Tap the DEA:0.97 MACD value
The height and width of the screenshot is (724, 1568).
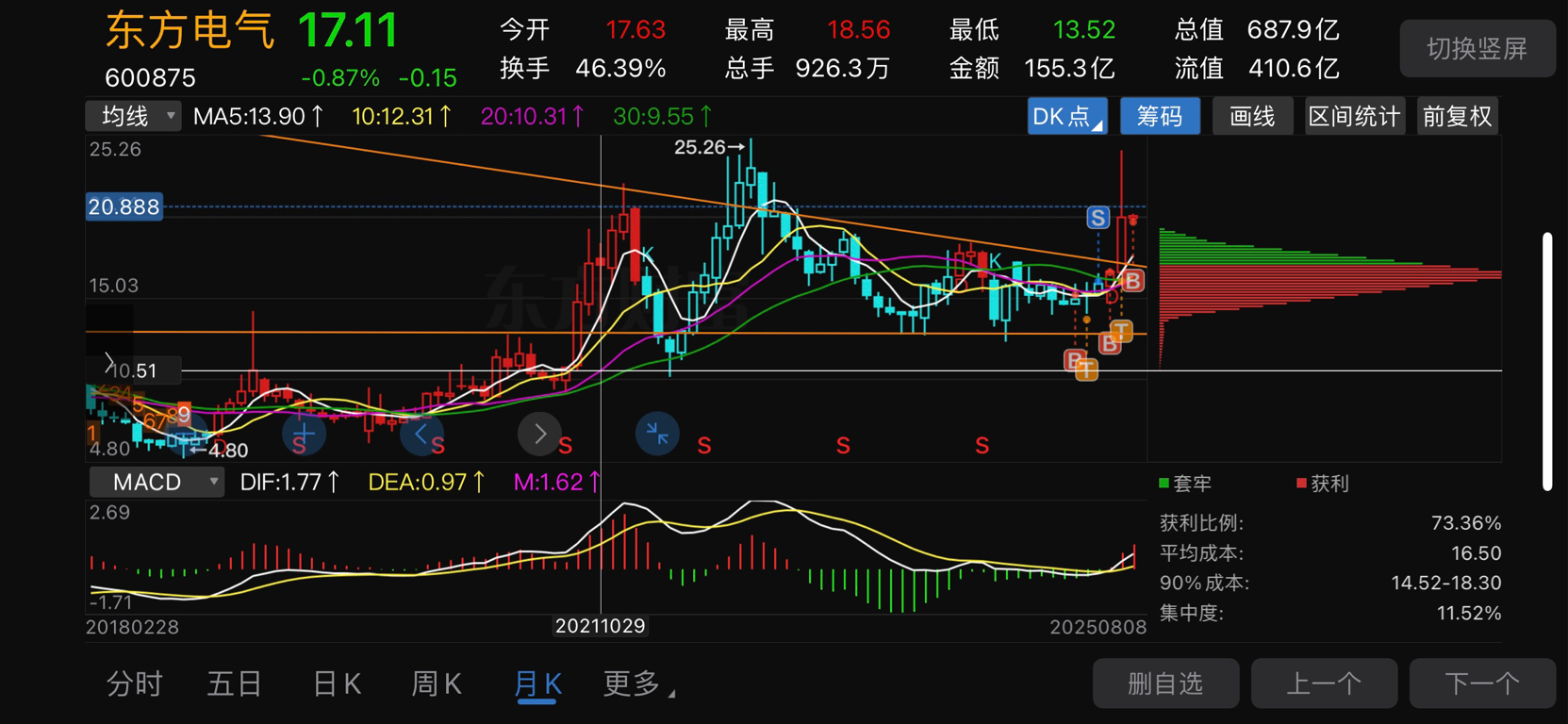(427, 482)
